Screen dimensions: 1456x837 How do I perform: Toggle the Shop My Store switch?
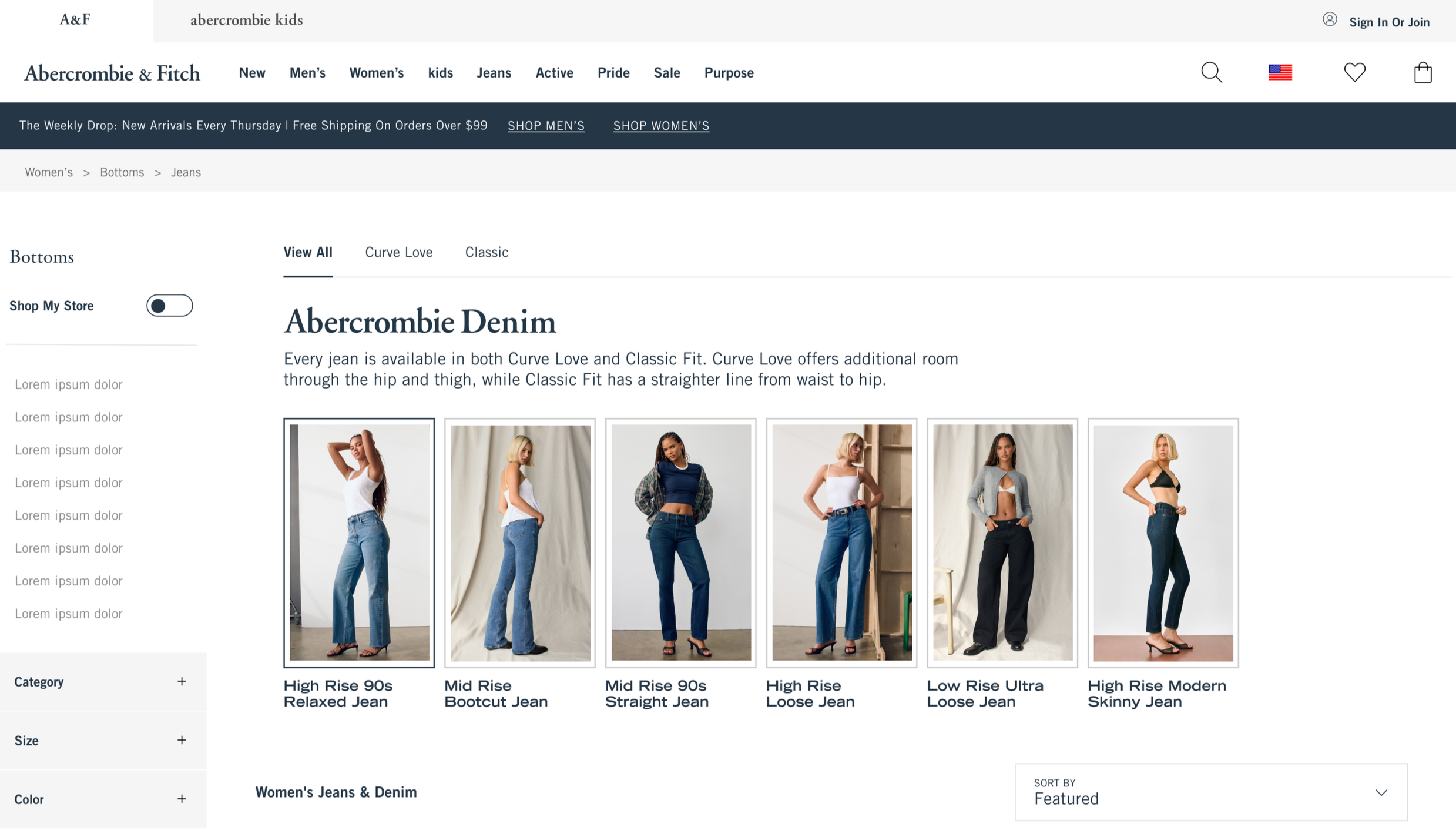click(169, 306)
